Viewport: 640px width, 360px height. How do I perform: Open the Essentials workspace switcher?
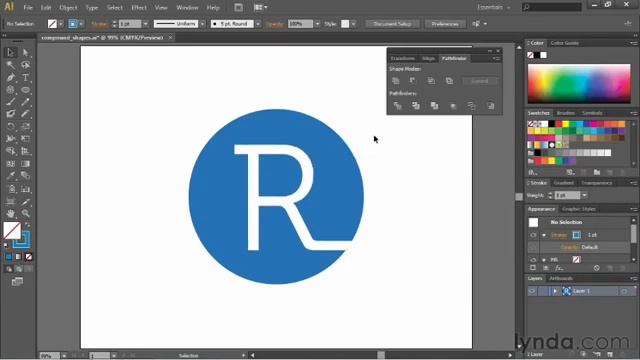click(x=494, y=7)
